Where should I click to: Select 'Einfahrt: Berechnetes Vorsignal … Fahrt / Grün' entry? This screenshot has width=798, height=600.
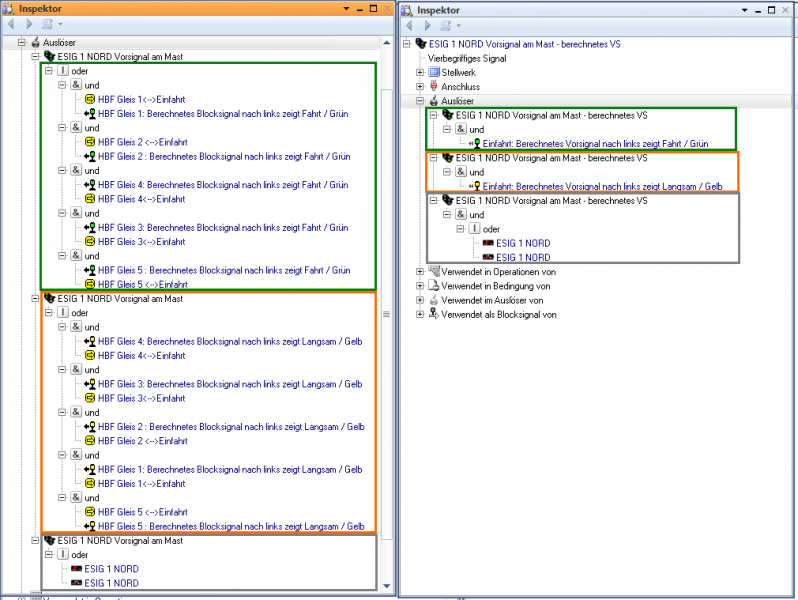click(595, 144)
